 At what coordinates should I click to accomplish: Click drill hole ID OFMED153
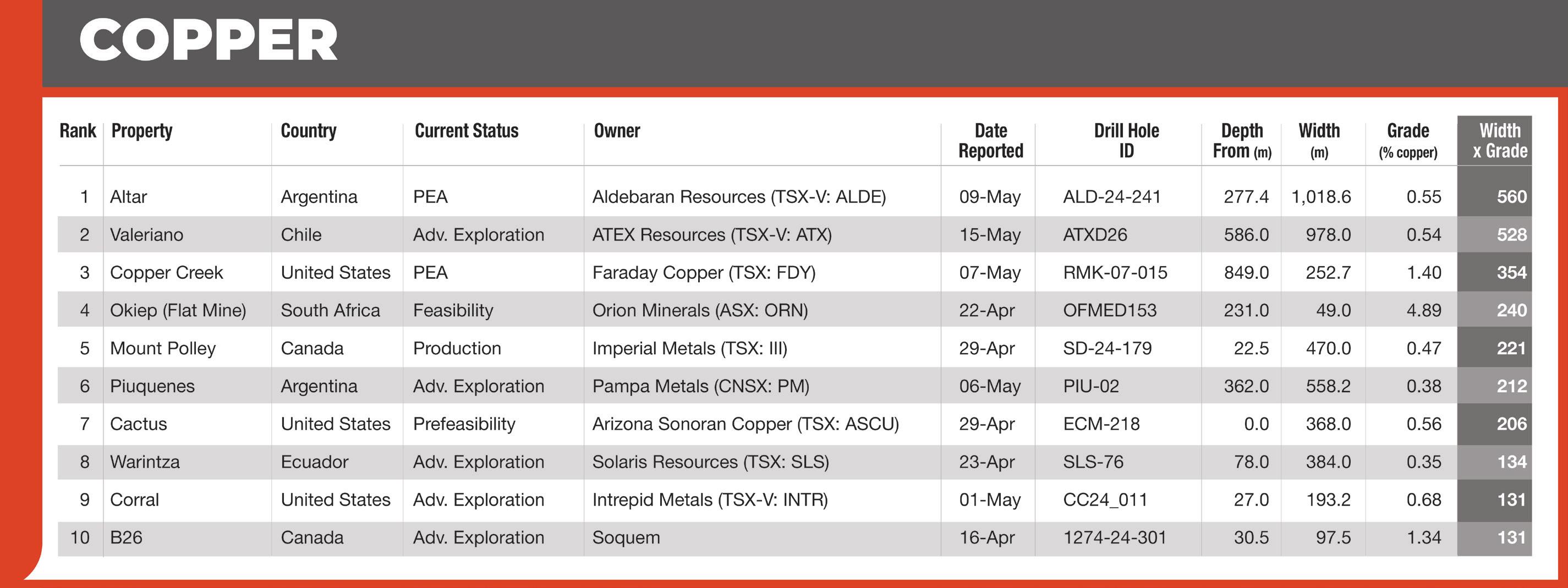[1110, 310]
